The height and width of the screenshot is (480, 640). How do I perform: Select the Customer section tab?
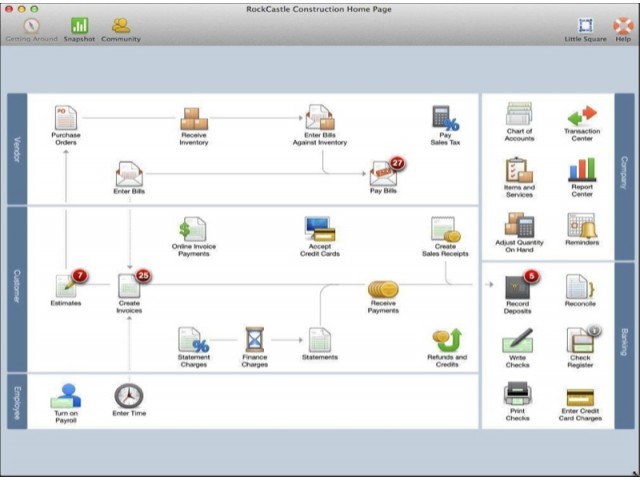click(17, 289)
